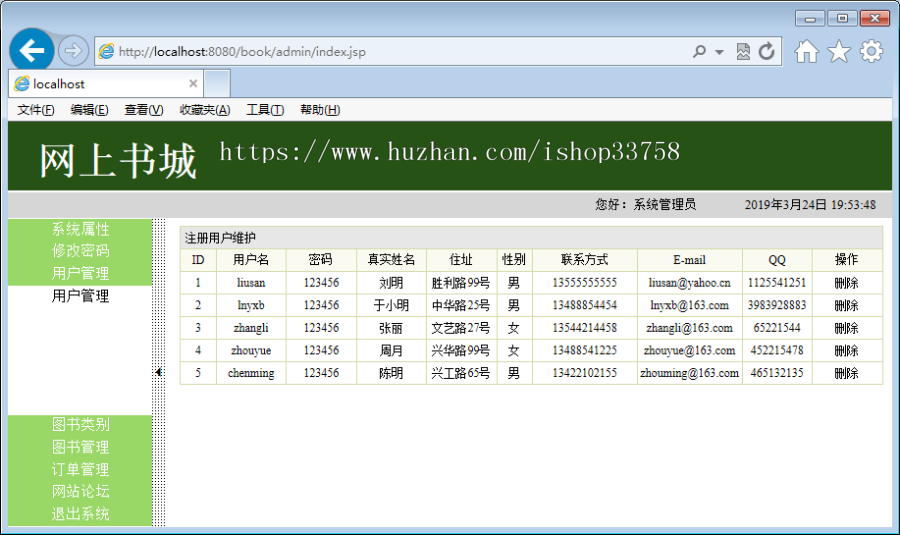Viewport: 900px width, 535px height.
Task: Click the address 胜利路99号
Action: [461, 283]
